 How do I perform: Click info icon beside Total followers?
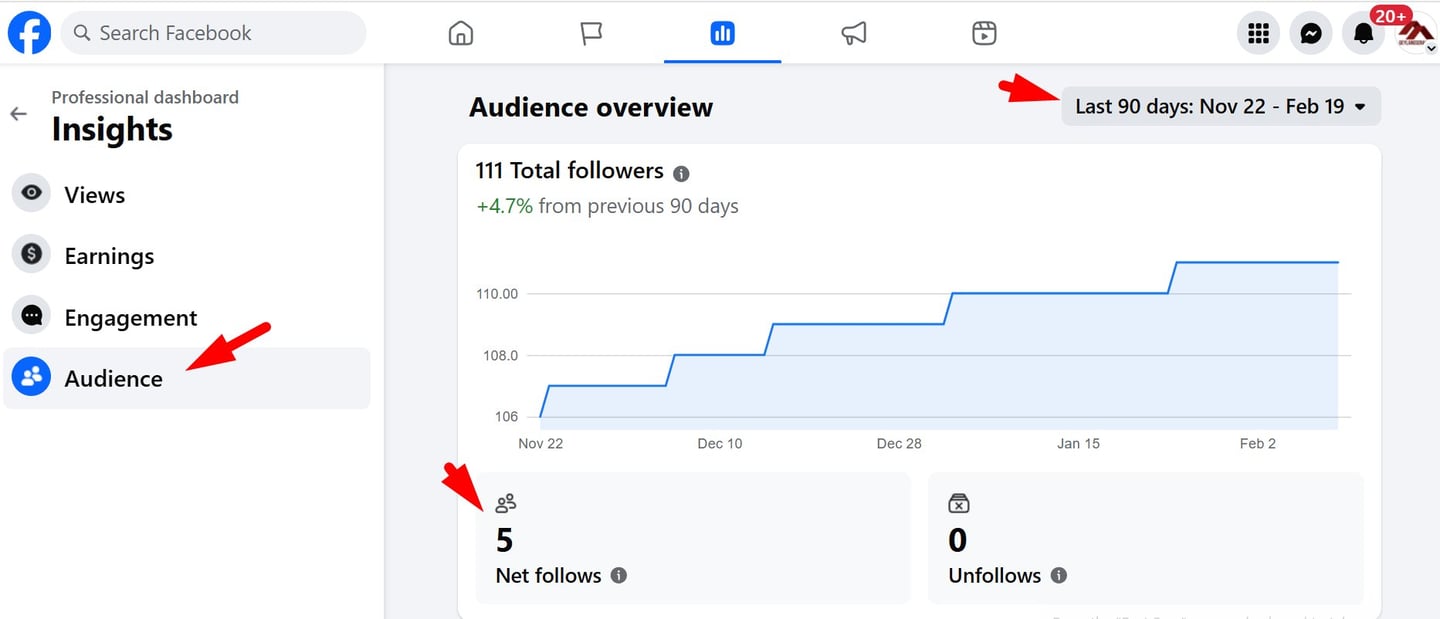(681, 173)
